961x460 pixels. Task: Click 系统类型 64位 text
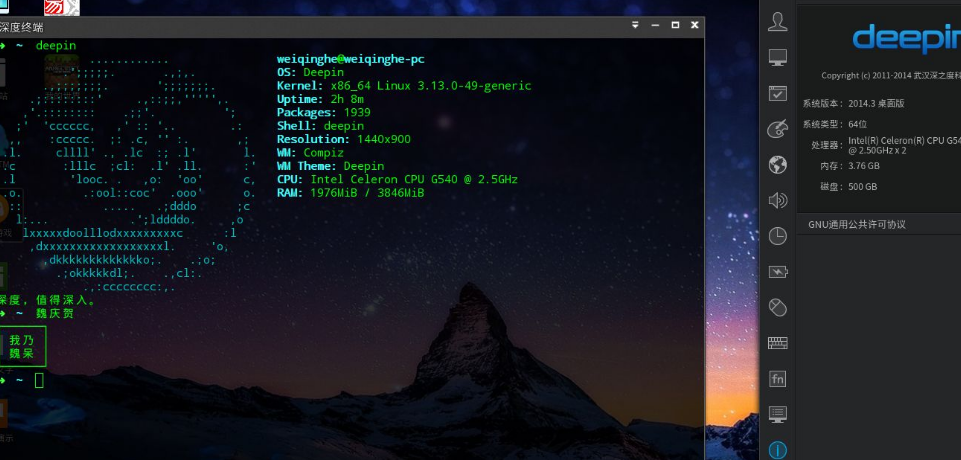(x=835, y=124)
